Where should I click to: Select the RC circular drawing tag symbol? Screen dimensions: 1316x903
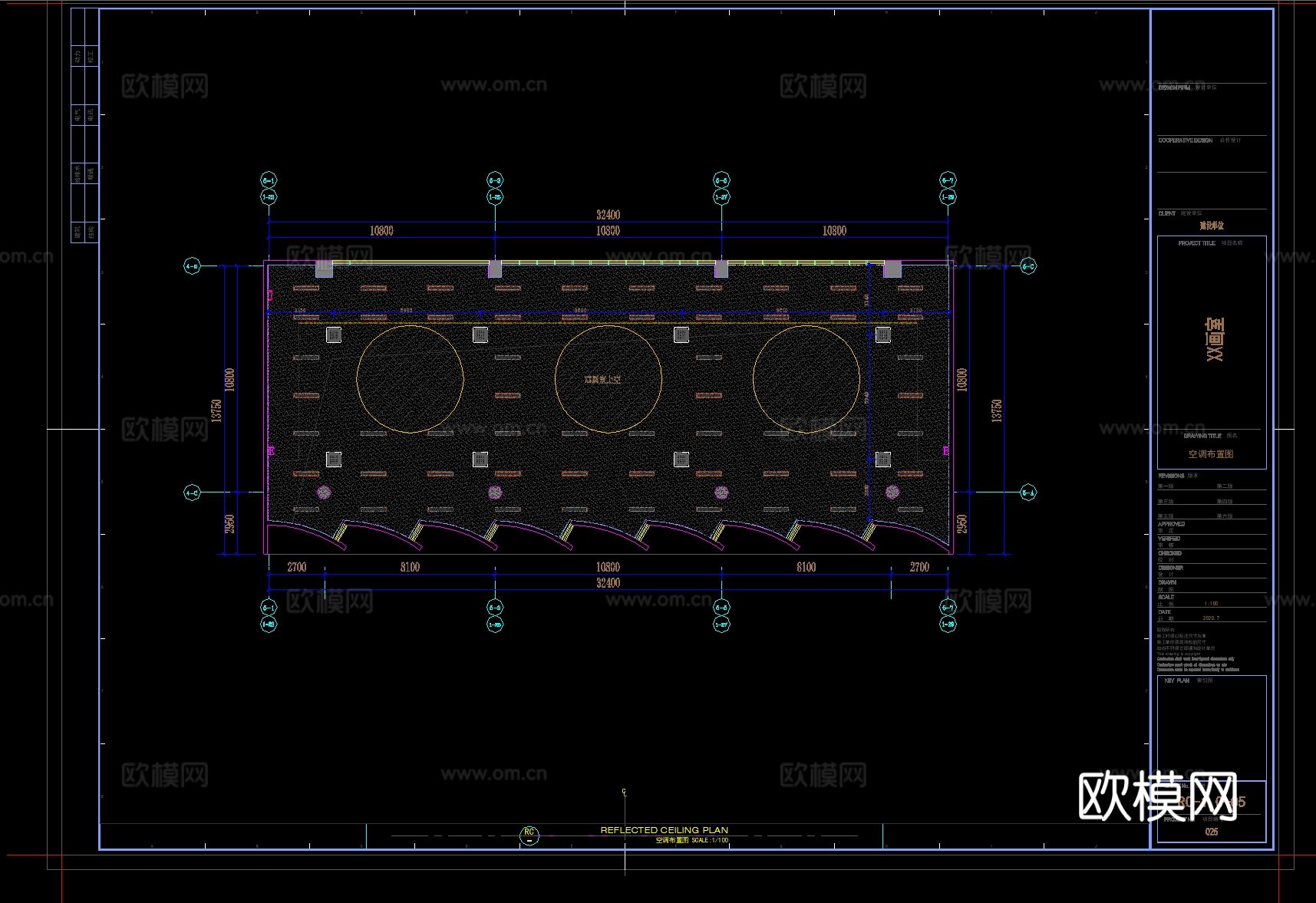coord(529,835)
